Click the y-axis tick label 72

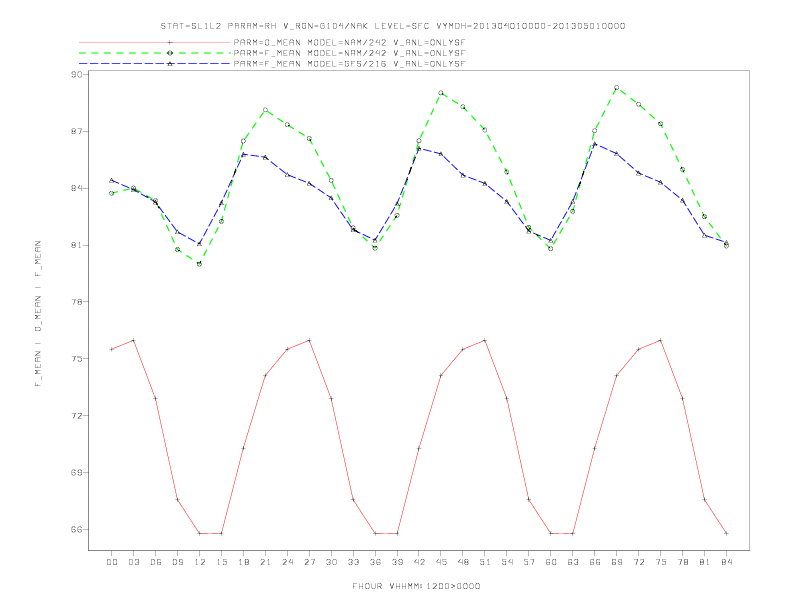click(x=78, y=416)
